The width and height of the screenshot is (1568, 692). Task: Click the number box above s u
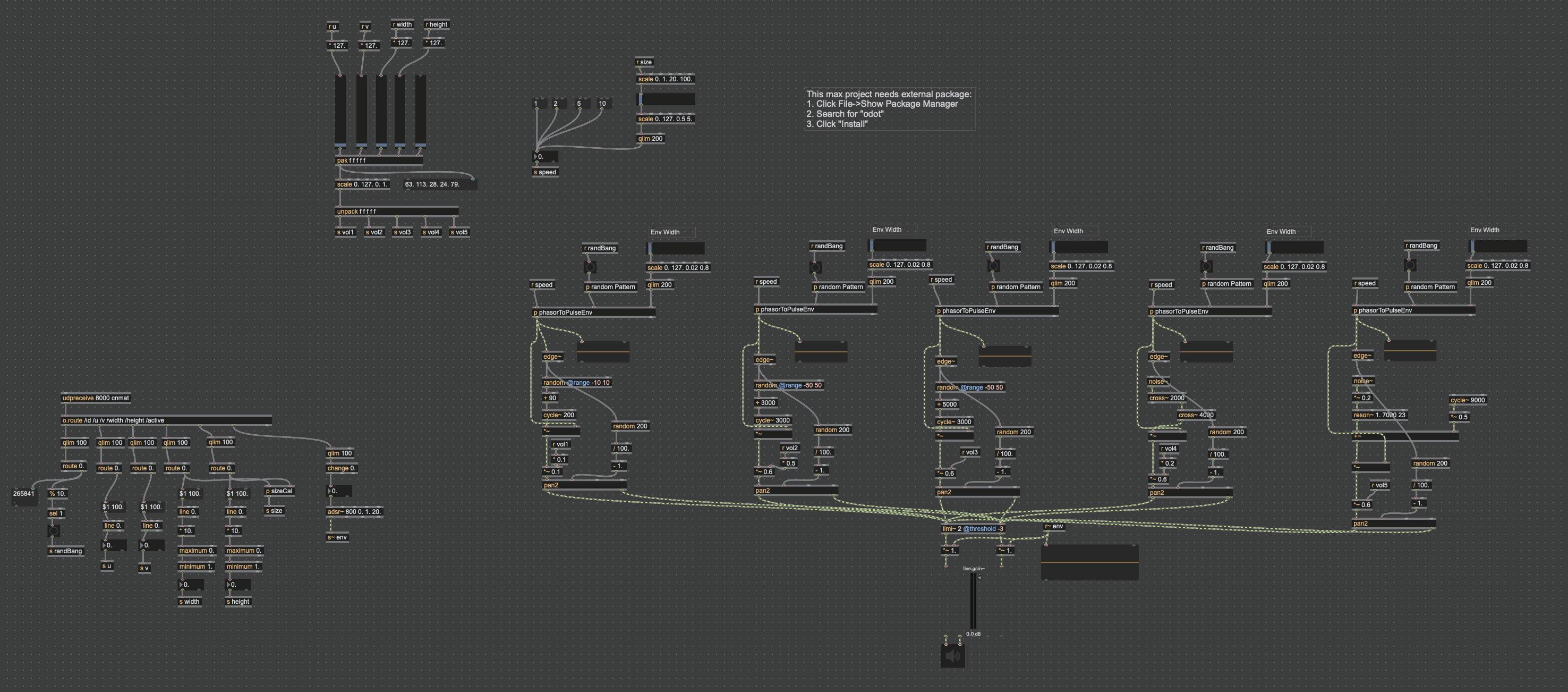pos(114,545)
